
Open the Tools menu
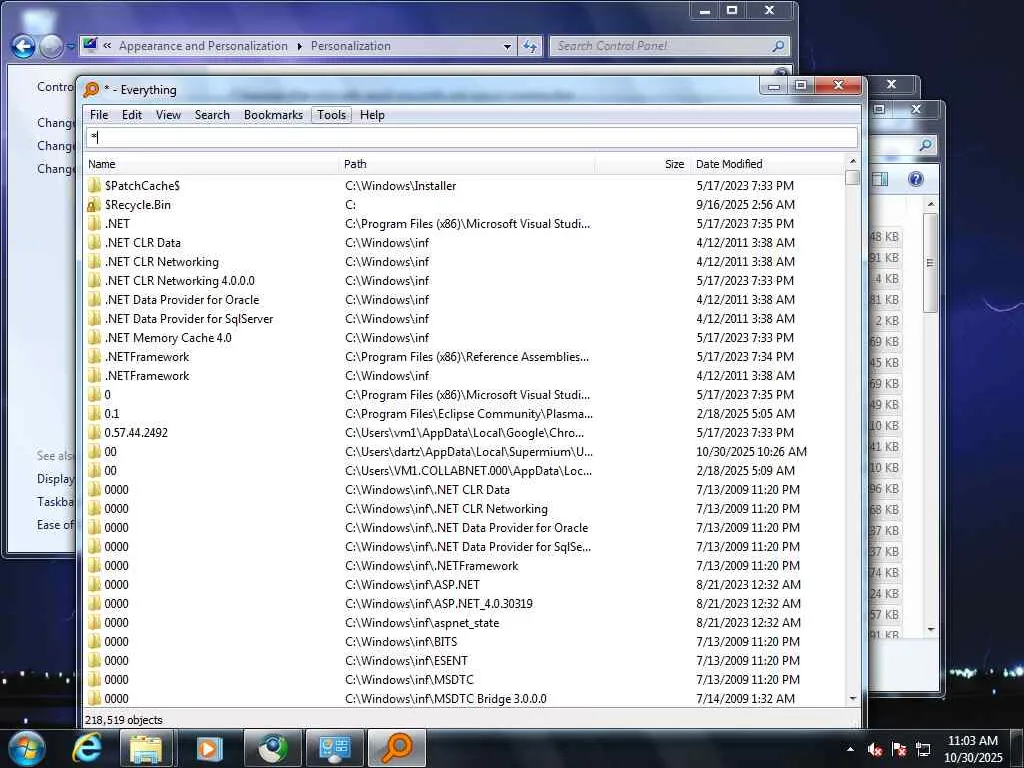332,115
